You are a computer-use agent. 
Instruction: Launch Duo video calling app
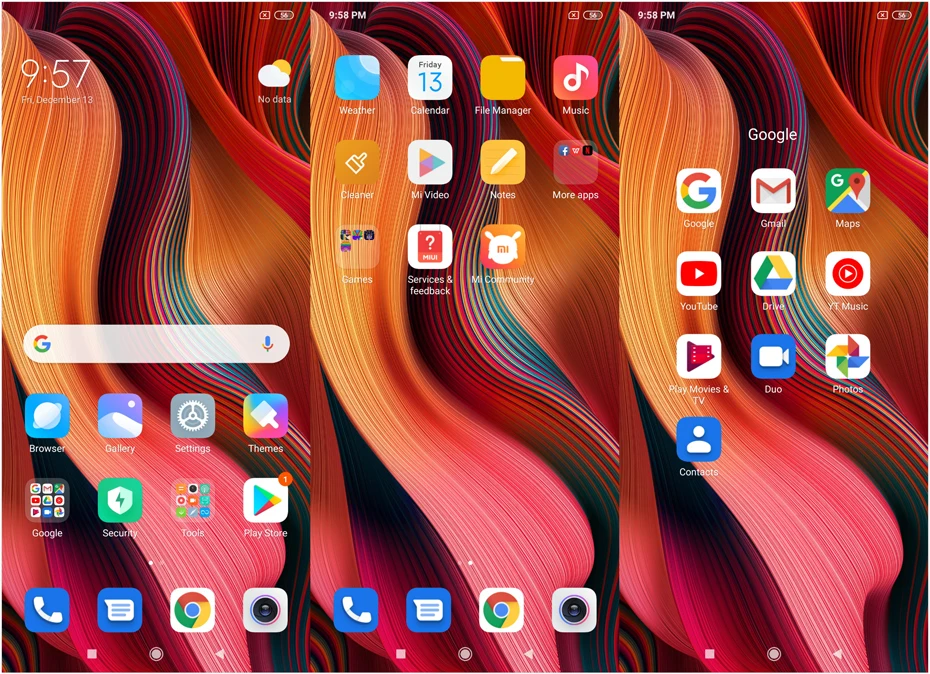point(773,357)
